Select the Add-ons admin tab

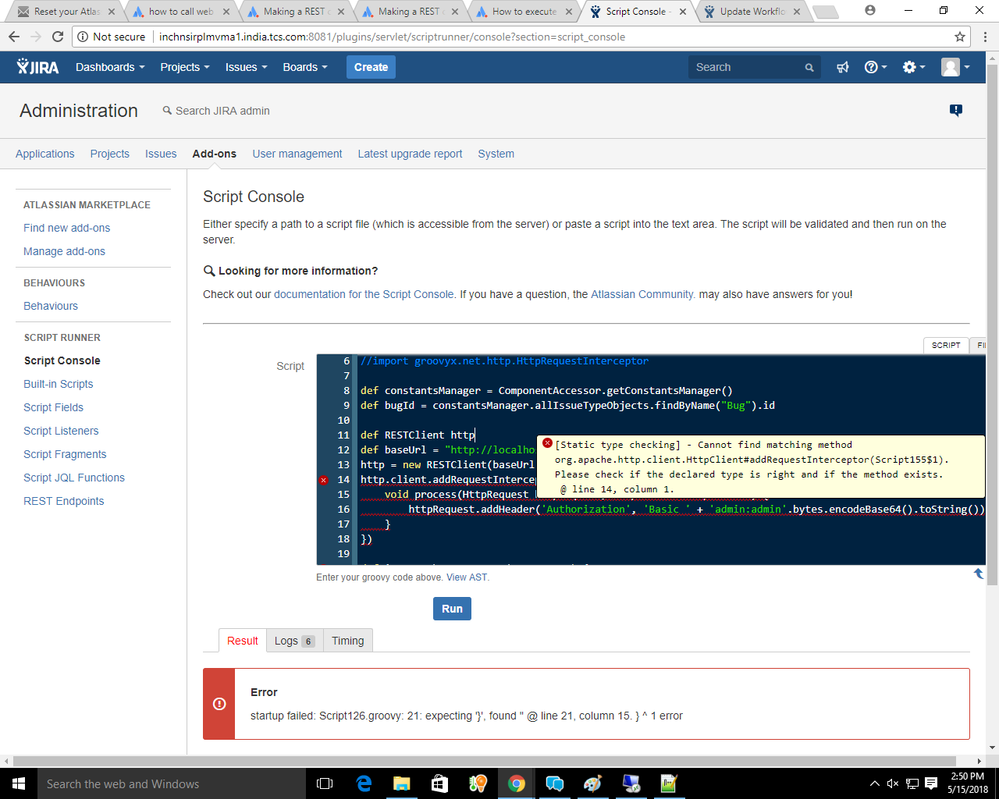click(214, 154)
